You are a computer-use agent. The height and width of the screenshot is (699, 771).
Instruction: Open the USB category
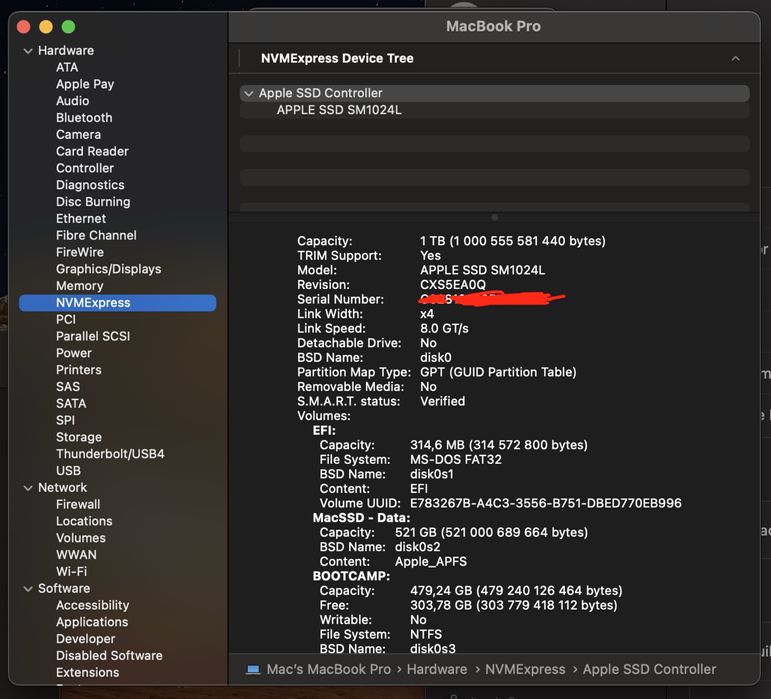coord(68,471)
